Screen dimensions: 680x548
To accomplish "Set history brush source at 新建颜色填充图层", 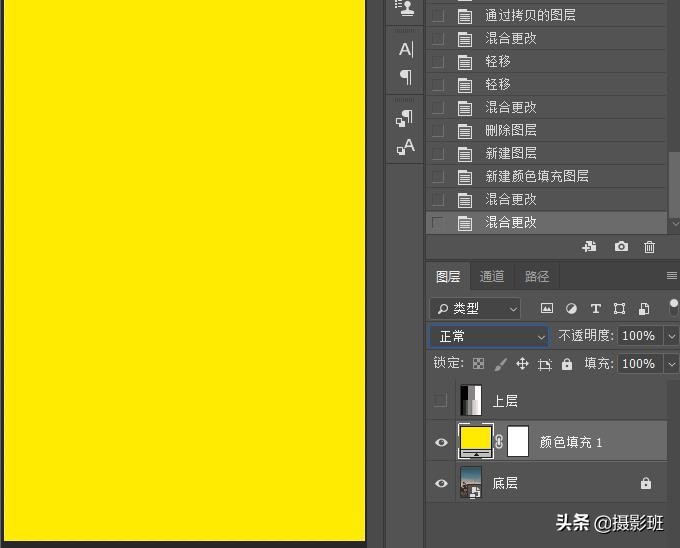I will 438,176.
